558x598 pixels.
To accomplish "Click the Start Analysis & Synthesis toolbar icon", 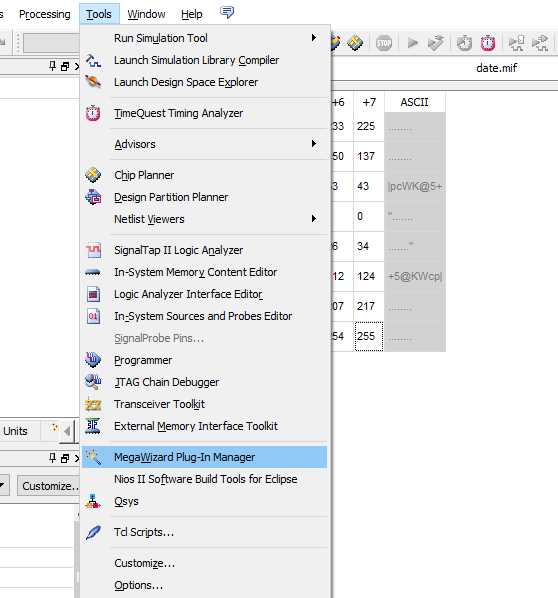I will tap(436, 43).
